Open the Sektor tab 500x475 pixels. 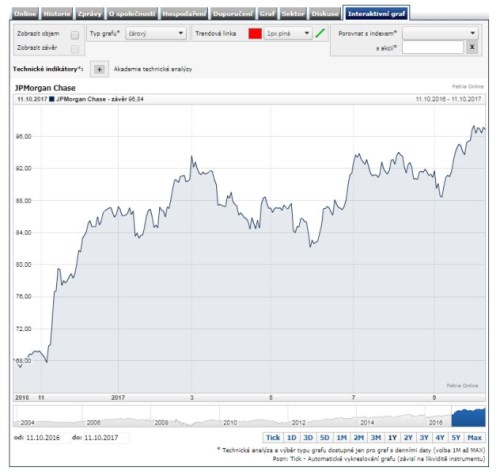tap(293, 14)
